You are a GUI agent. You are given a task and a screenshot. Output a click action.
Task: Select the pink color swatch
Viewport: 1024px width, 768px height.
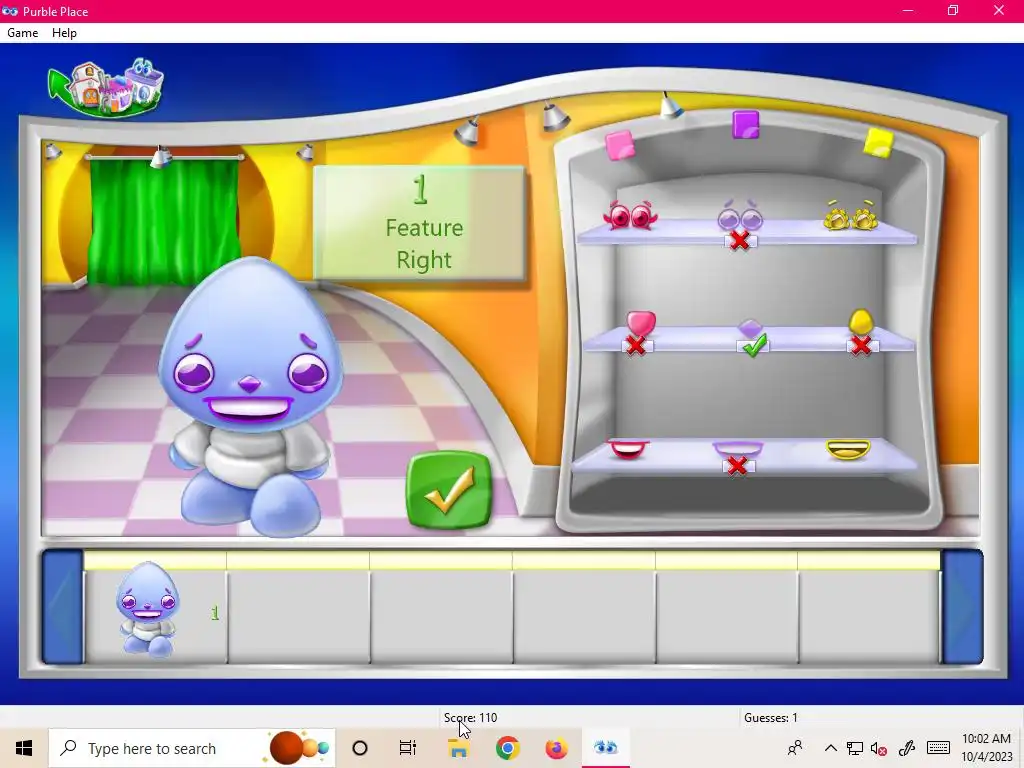620,144
